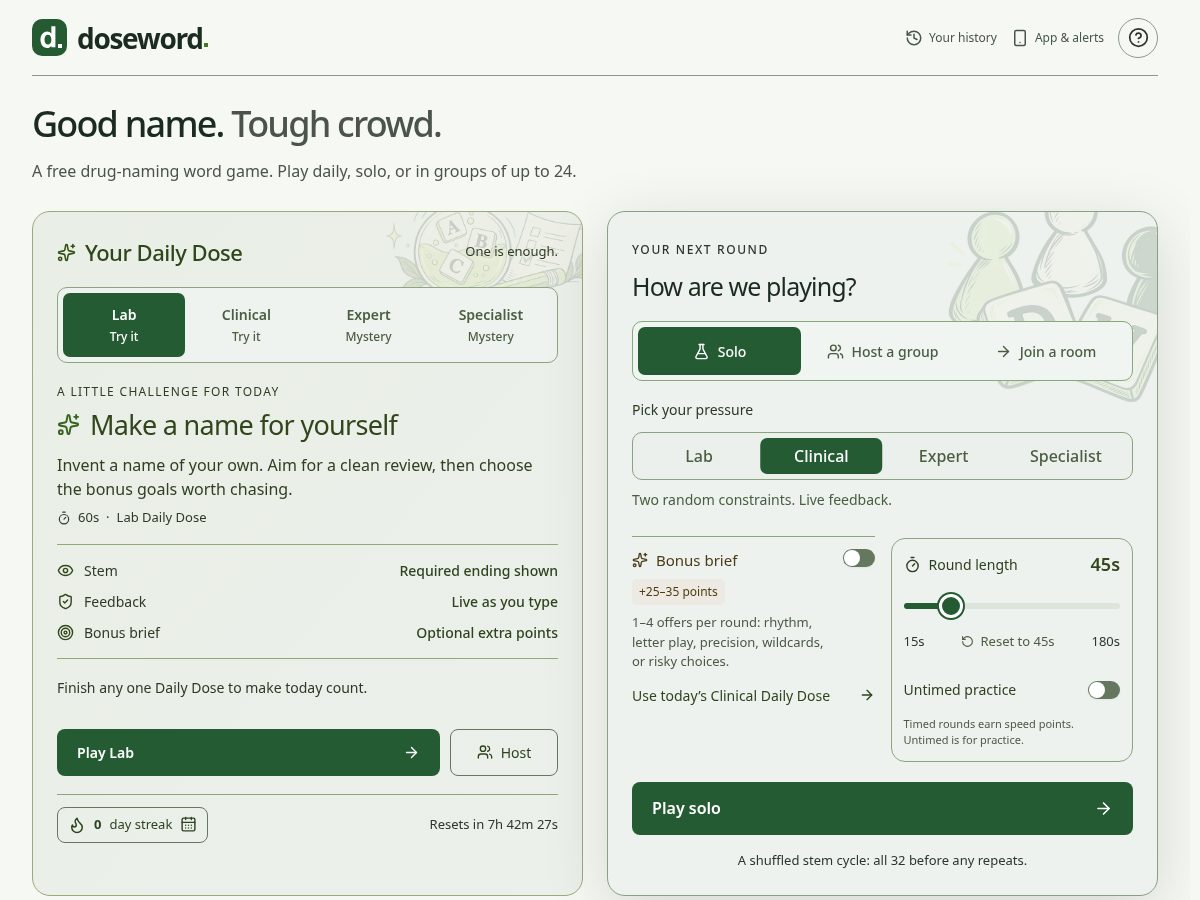
Task: Click the Host button in Daily Dose
Action: point(504,752)
